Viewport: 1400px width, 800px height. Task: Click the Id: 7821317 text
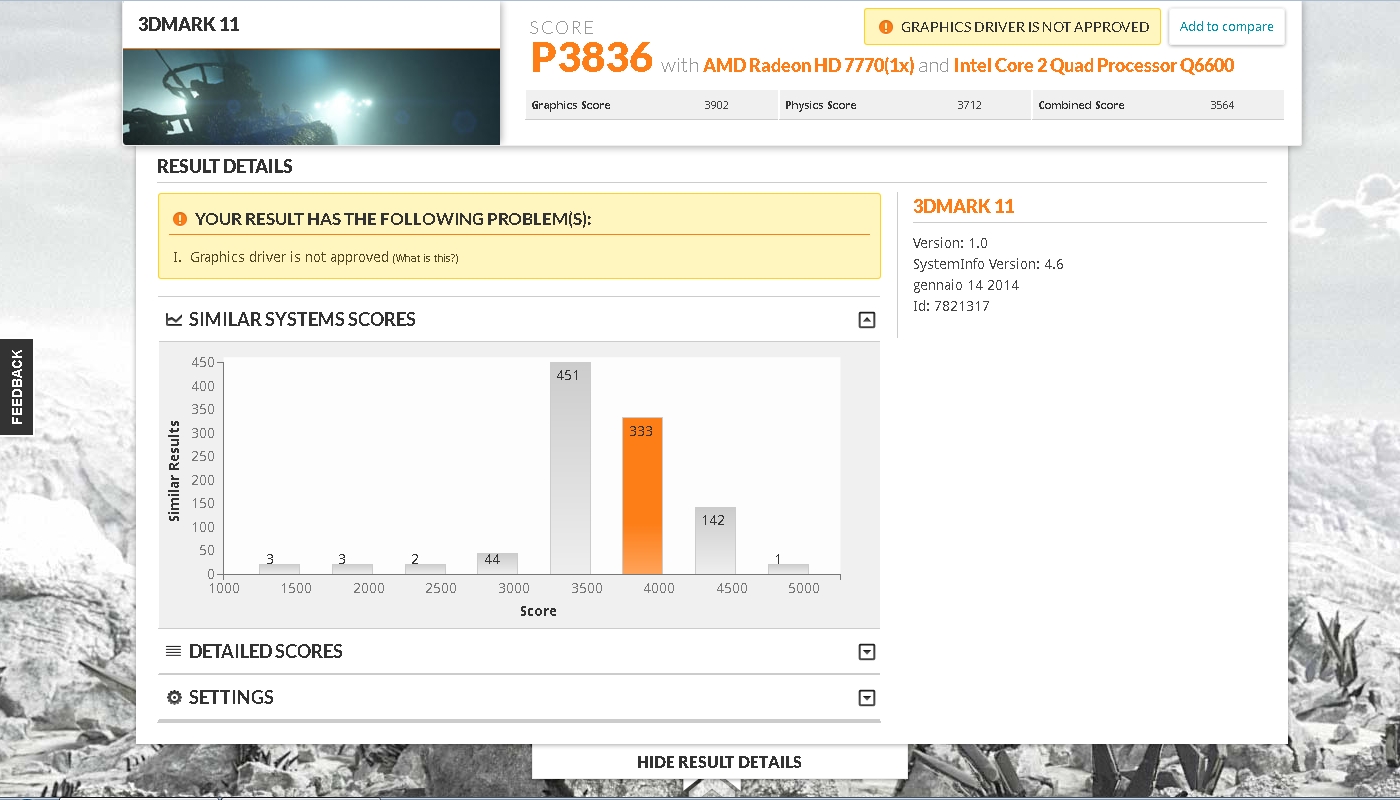coord(951,306)
